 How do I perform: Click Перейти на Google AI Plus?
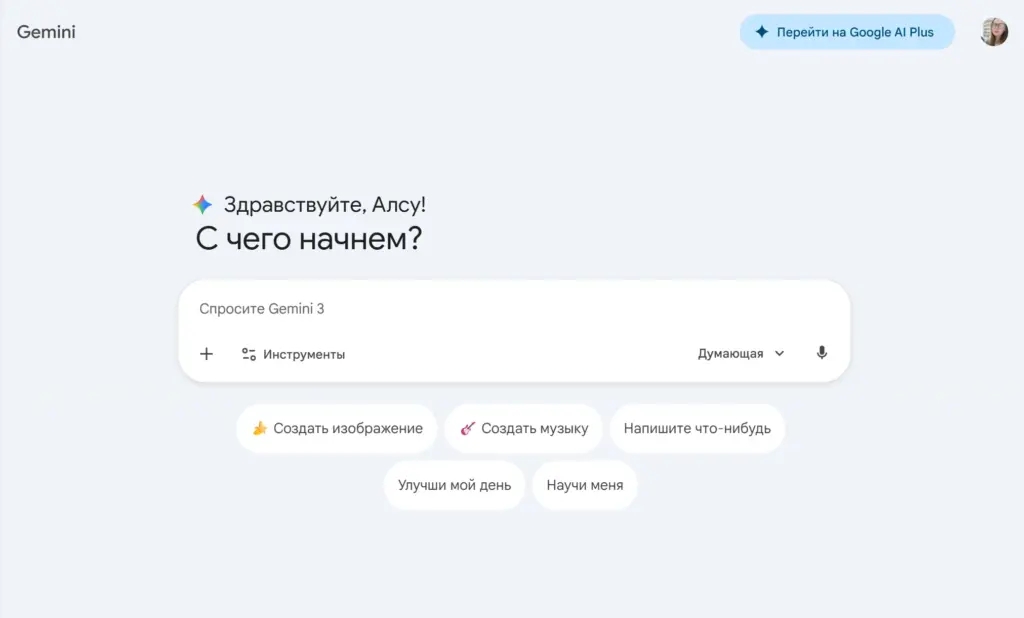846,31
